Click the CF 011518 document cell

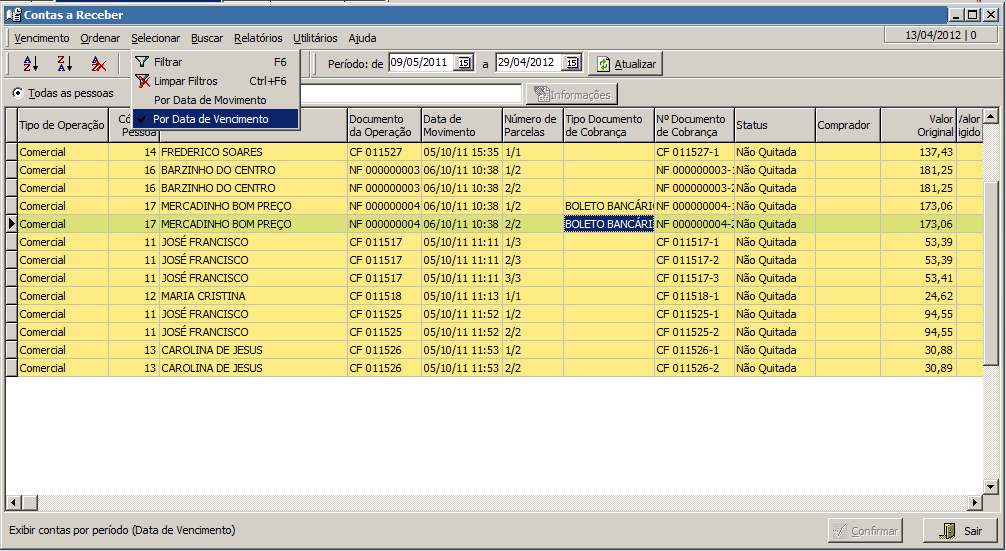(384, 296)
